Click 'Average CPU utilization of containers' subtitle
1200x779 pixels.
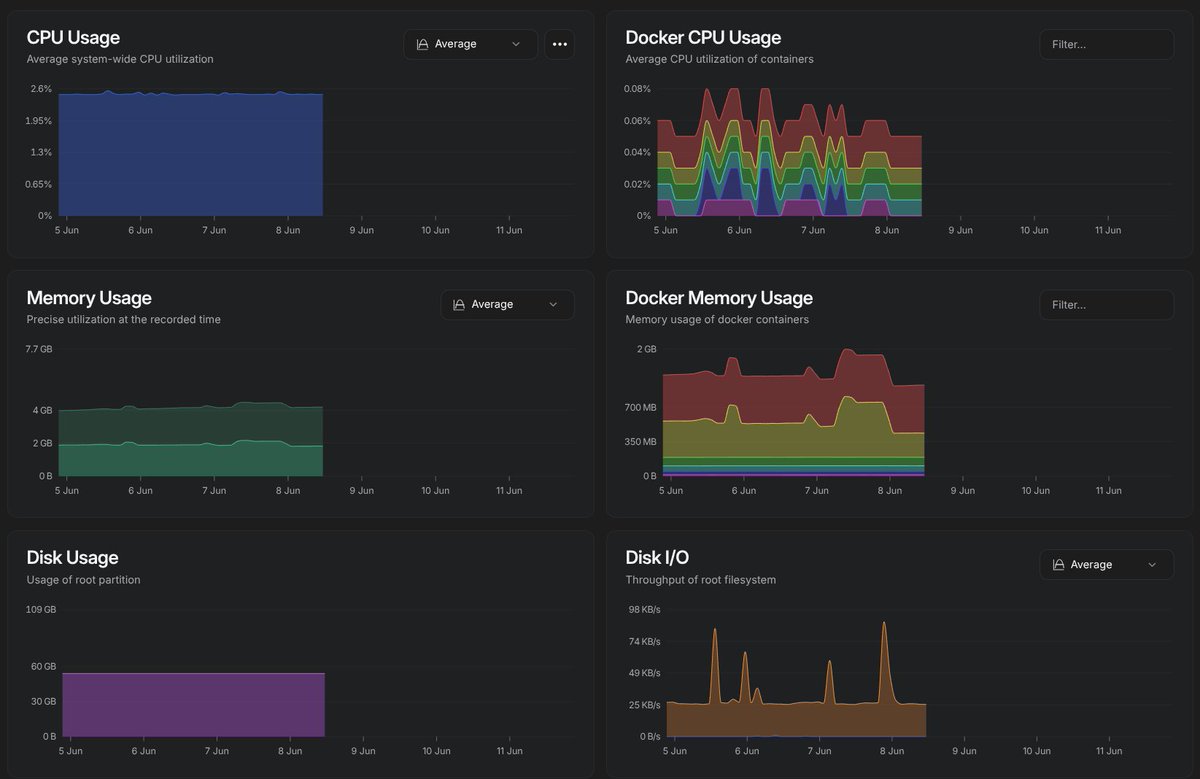[719, 59]
